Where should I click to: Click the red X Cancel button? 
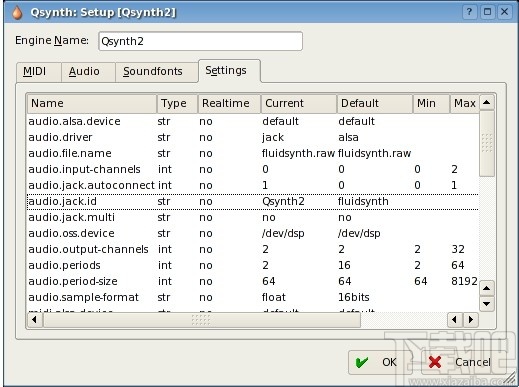tap(463, 362)
